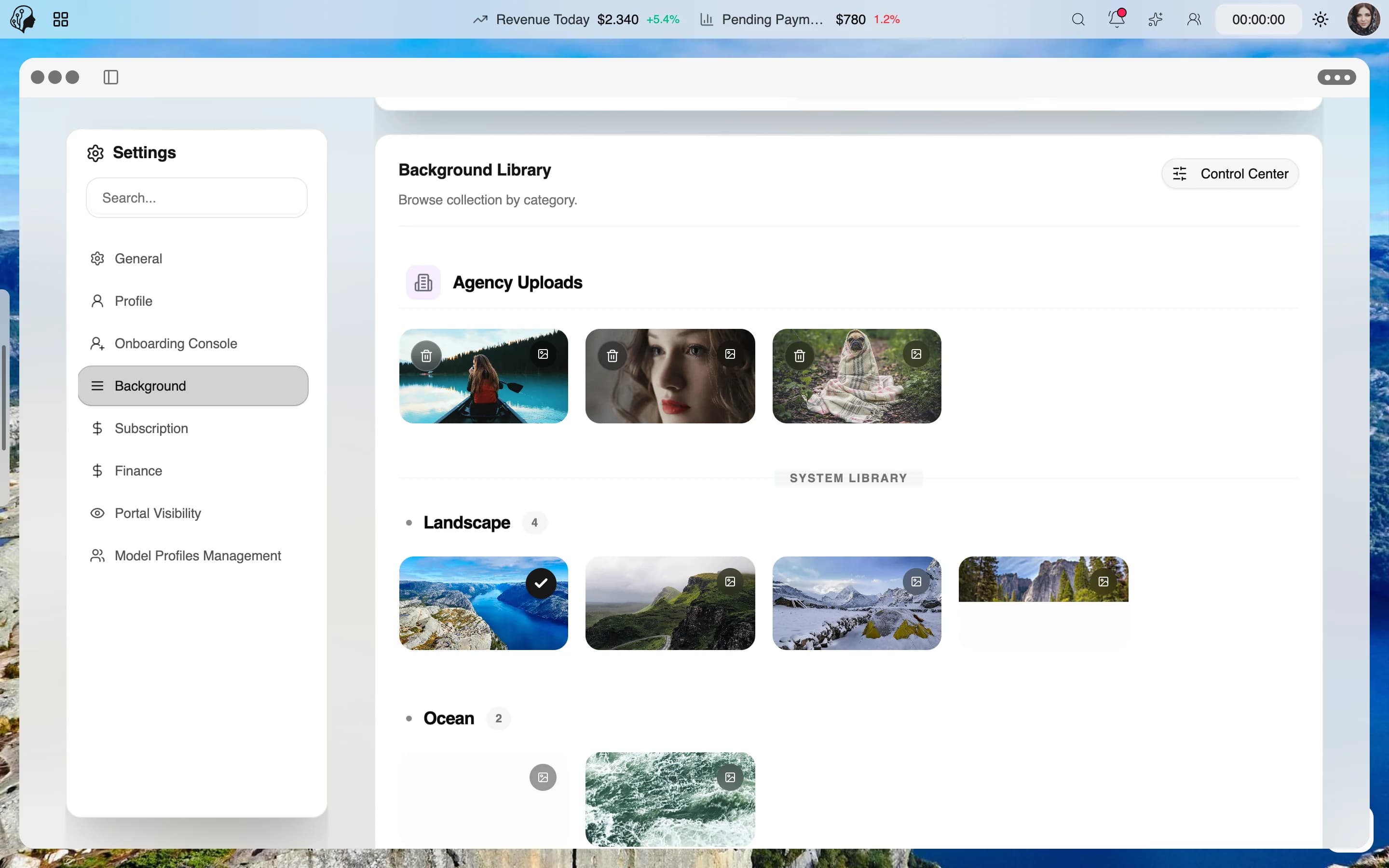Image resolution: width=1389 pixels, height=868 pixels.
Task: Set pug in blanket image as background
Action: point(917,354)
